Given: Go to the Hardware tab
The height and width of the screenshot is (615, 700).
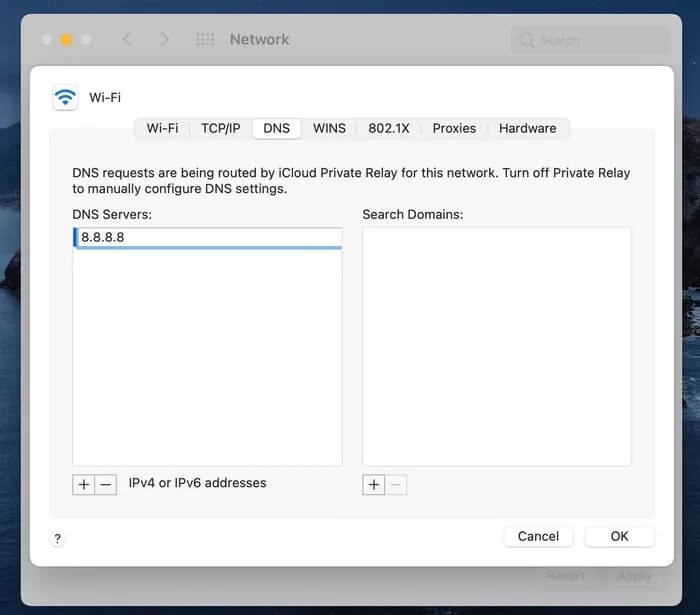Looking at the screenshot, I should [527, 129].
